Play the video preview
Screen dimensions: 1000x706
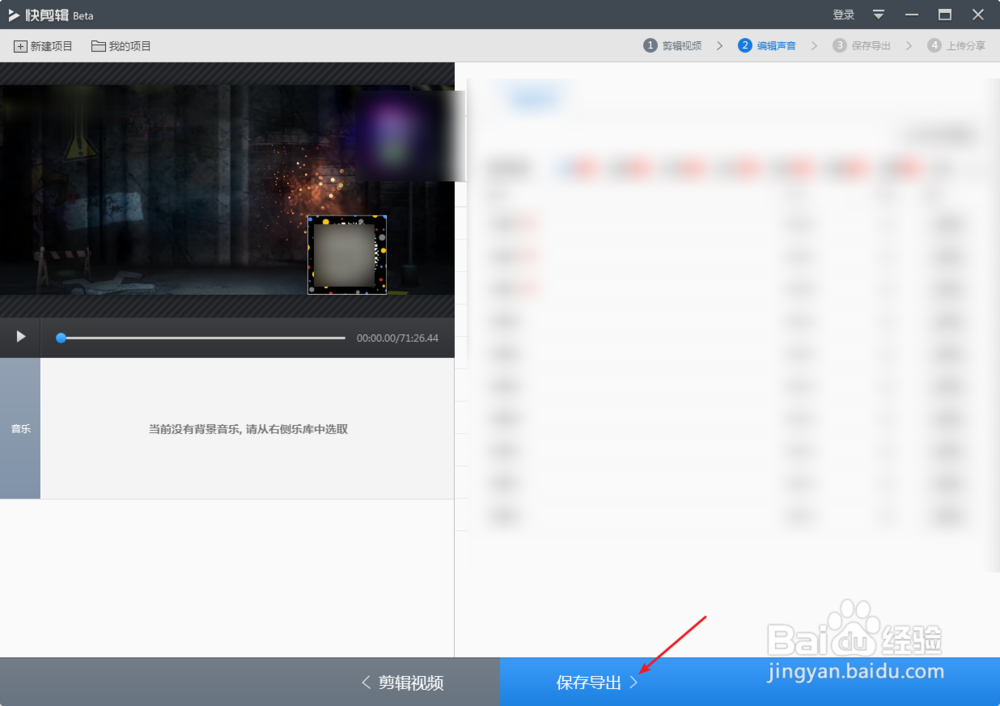coord(20,337)
